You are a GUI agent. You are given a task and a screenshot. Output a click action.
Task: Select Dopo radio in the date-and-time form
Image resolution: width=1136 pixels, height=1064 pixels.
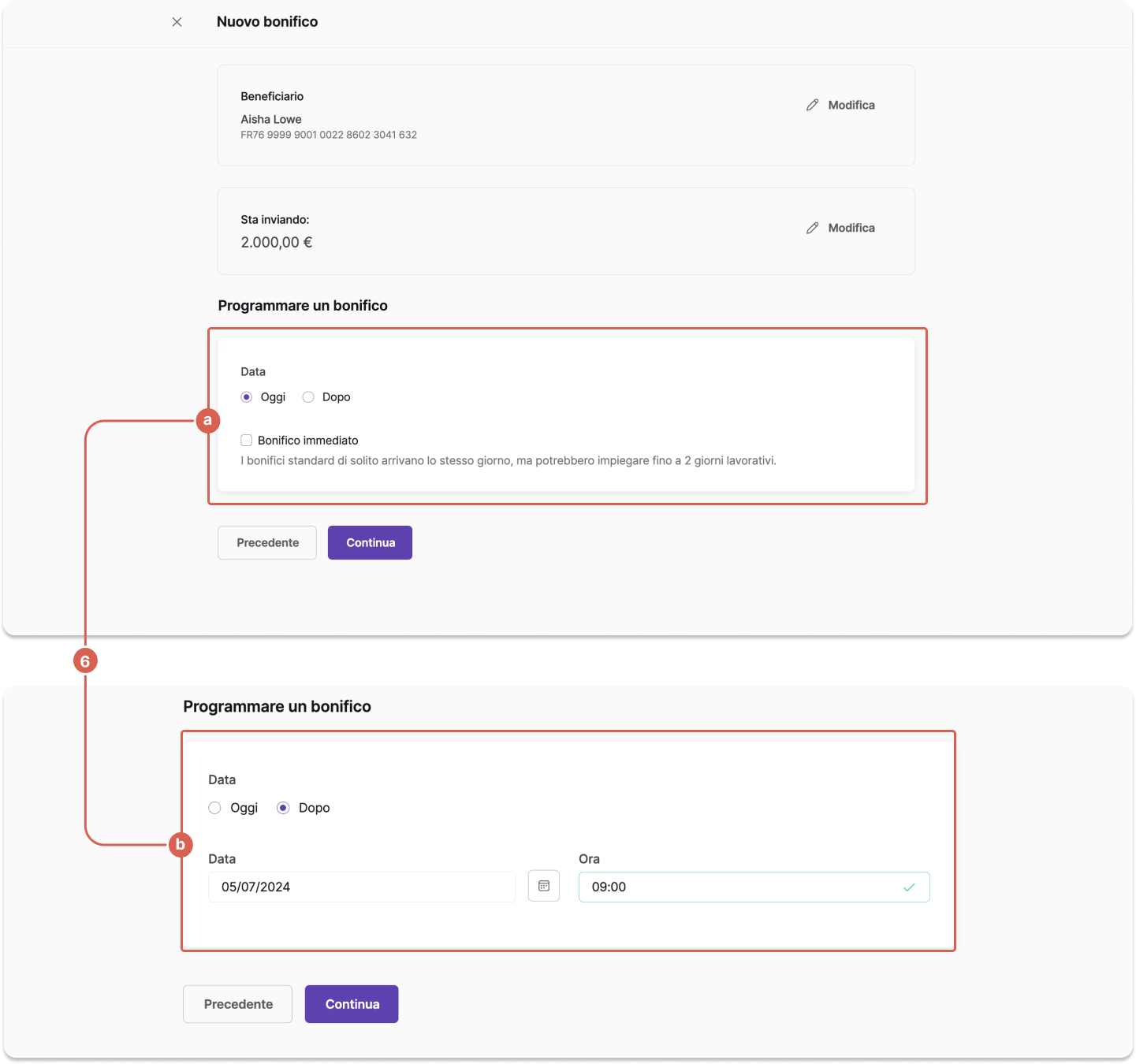coord(283,808)
